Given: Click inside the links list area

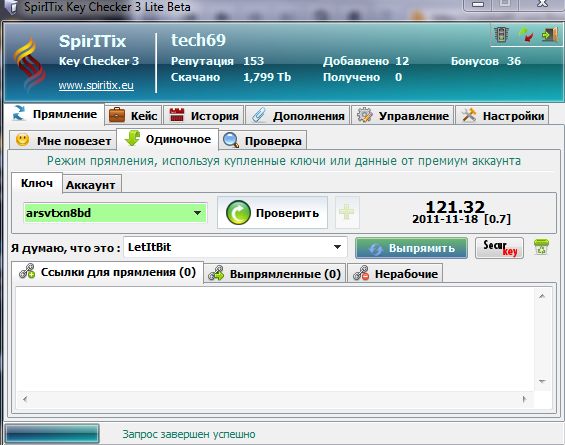Looking at the screenshot, I should pos(275,339).
